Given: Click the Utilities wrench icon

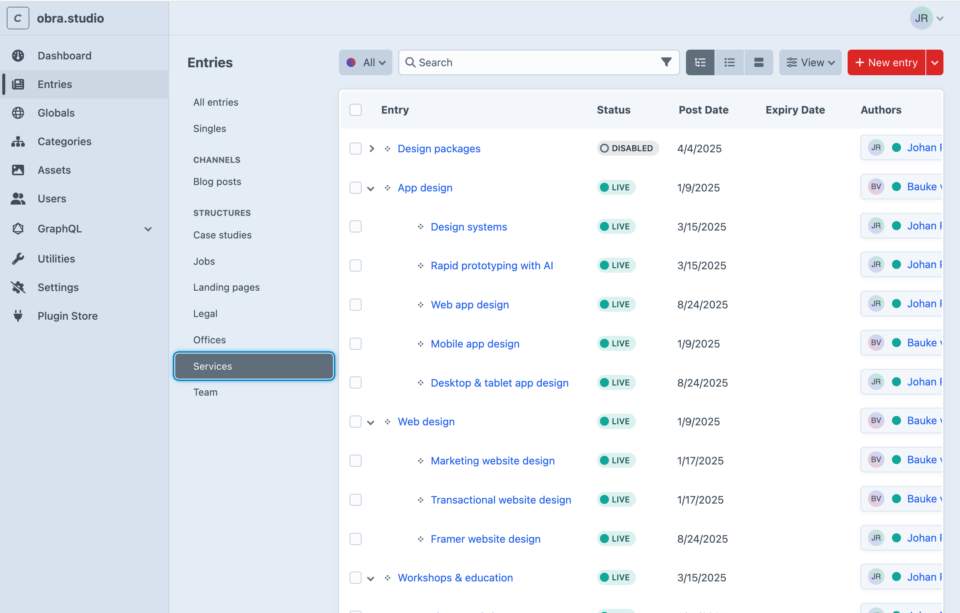Looking at the screenshot, I should 18,259.
